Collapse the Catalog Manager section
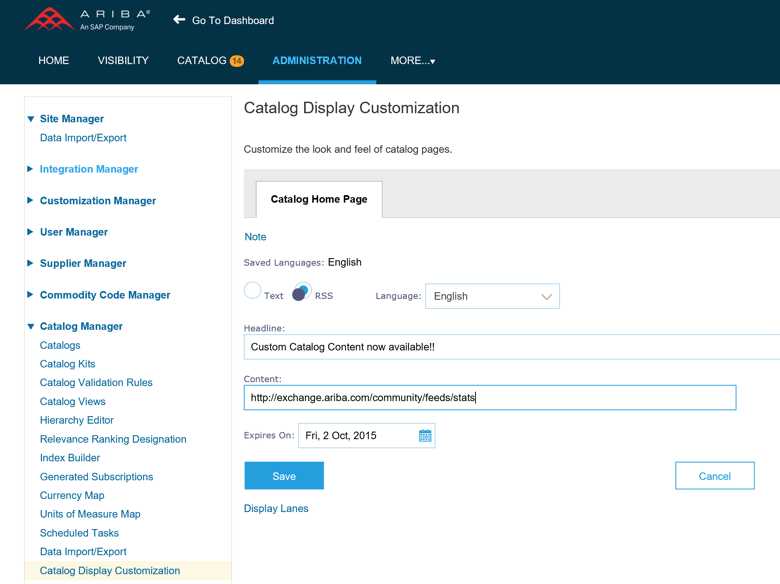This screenshot has height=584, width=780. click(31, 326)
